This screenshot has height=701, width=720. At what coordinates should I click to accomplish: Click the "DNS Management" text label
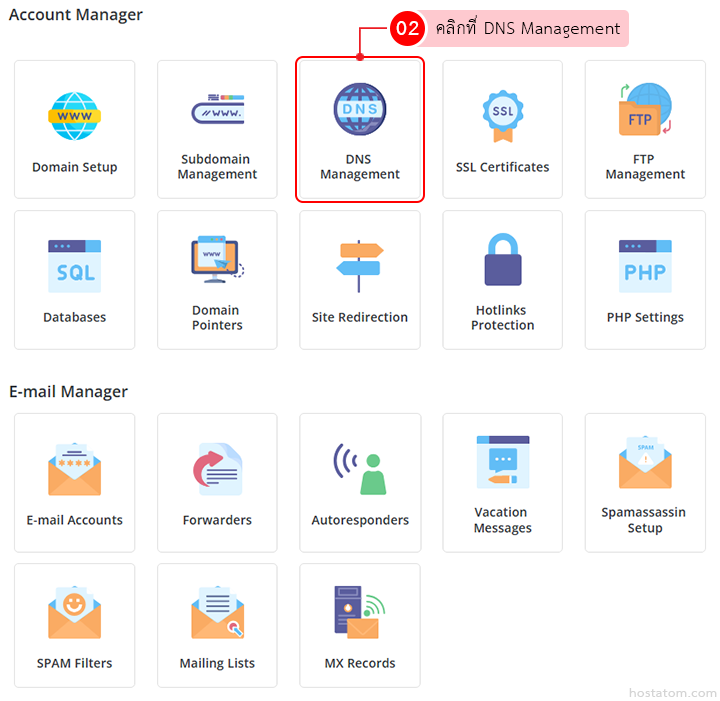[360, 167]
